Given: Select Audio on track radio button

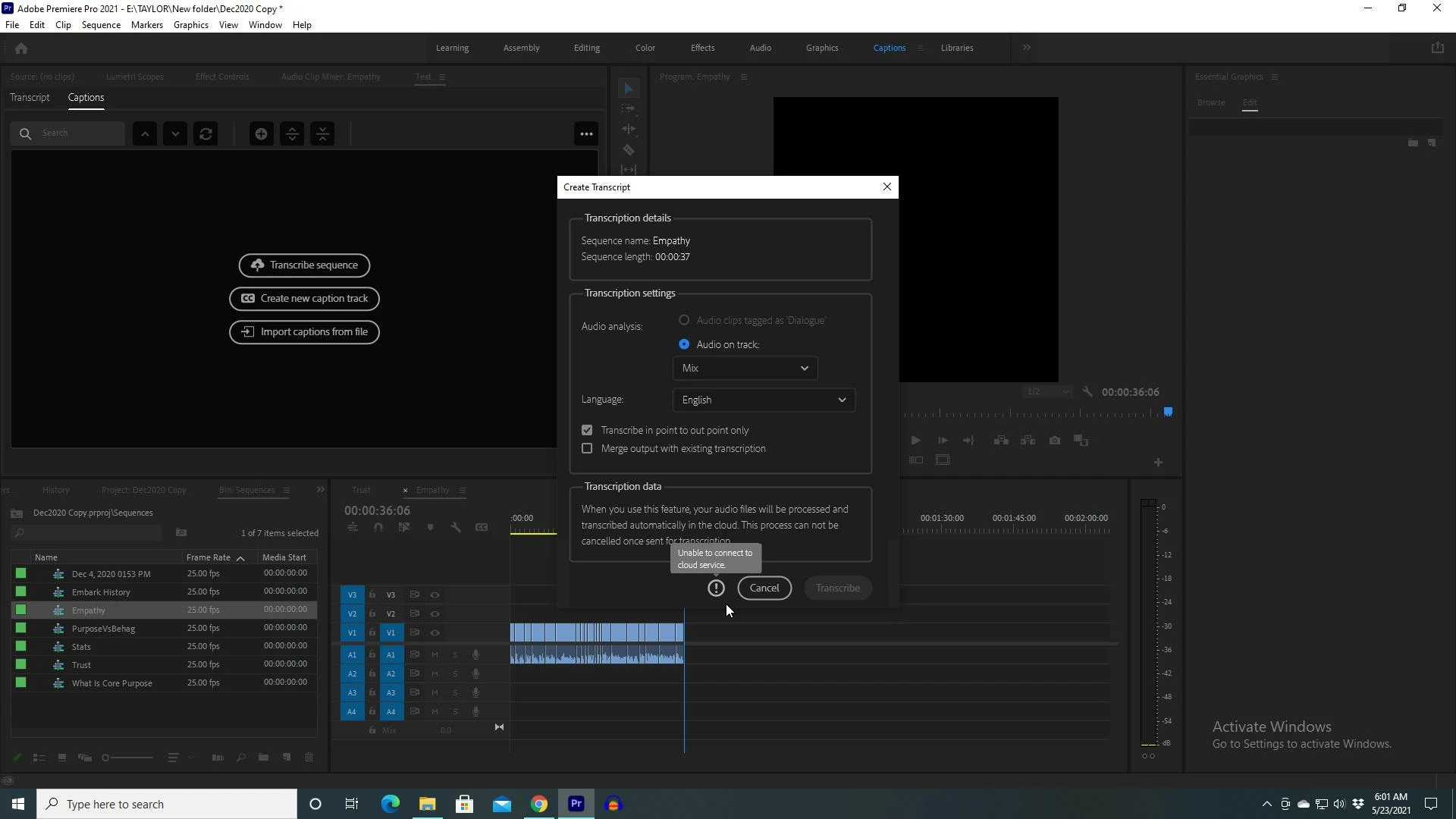Looking at the screenshot, I should 684,344.
